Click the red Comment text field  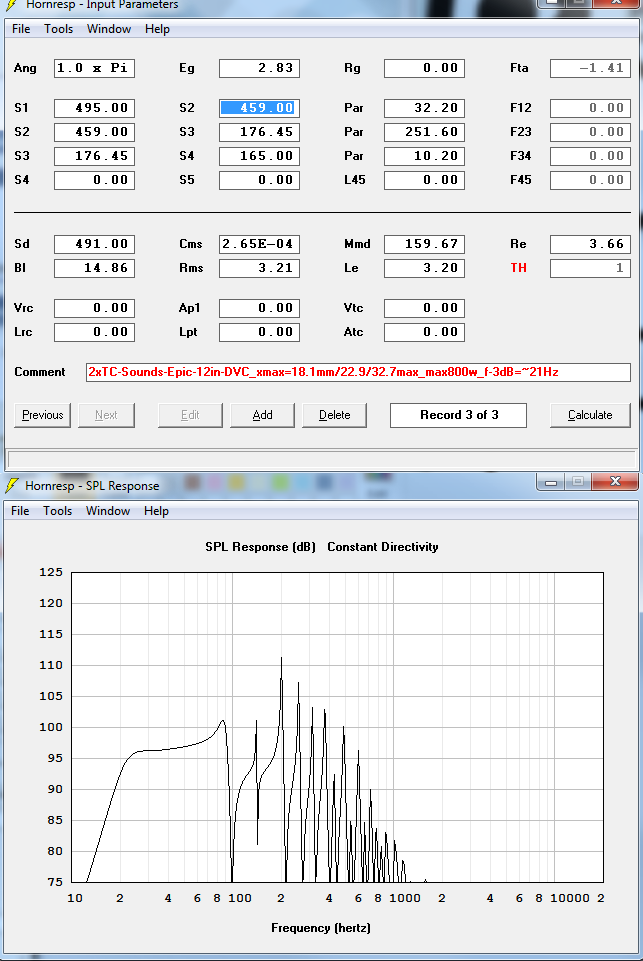coord(359,372)
